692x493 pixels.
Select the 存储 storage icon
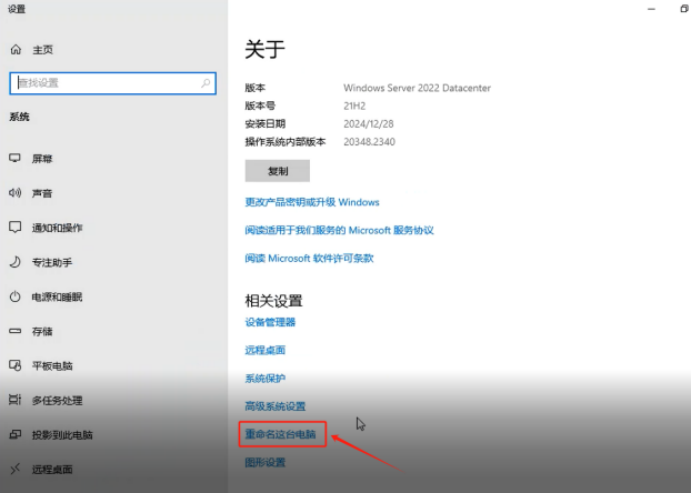15,331
